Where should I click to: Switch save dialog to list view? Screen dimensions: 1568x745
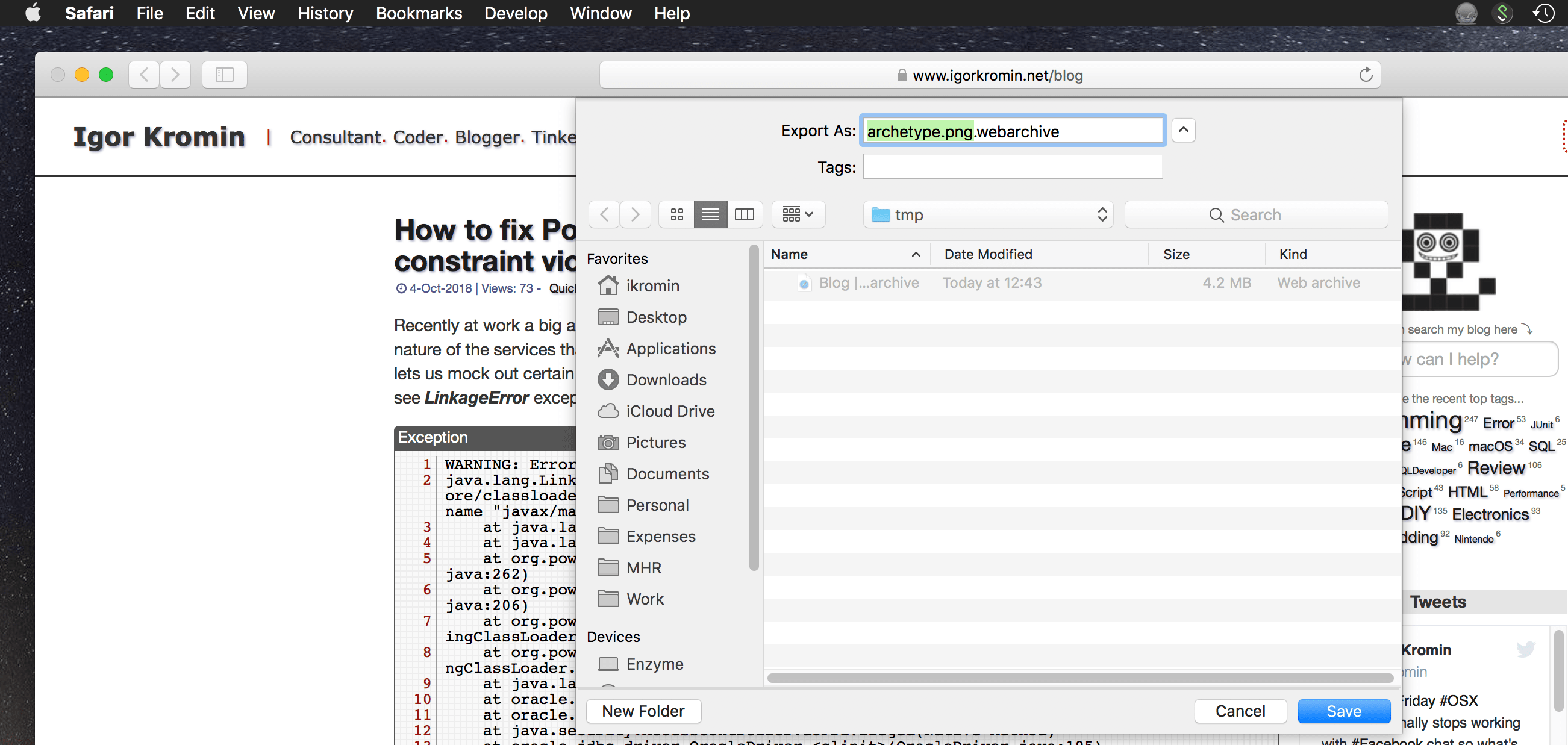(710, 214)
